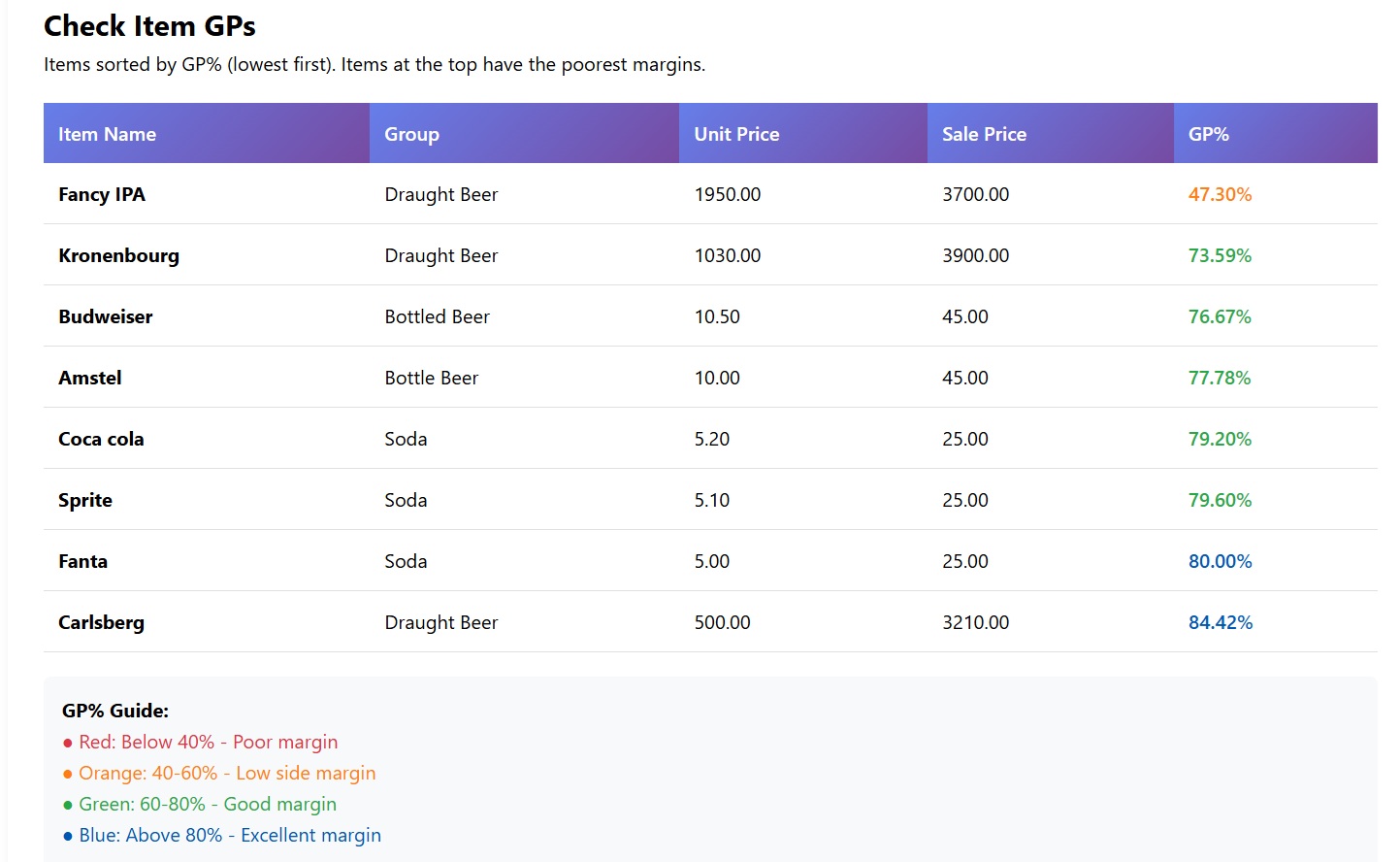Click the Check Item GPs heading
Image resolution: width=1400 pixels, height=862 pixels.
(149, 26)
